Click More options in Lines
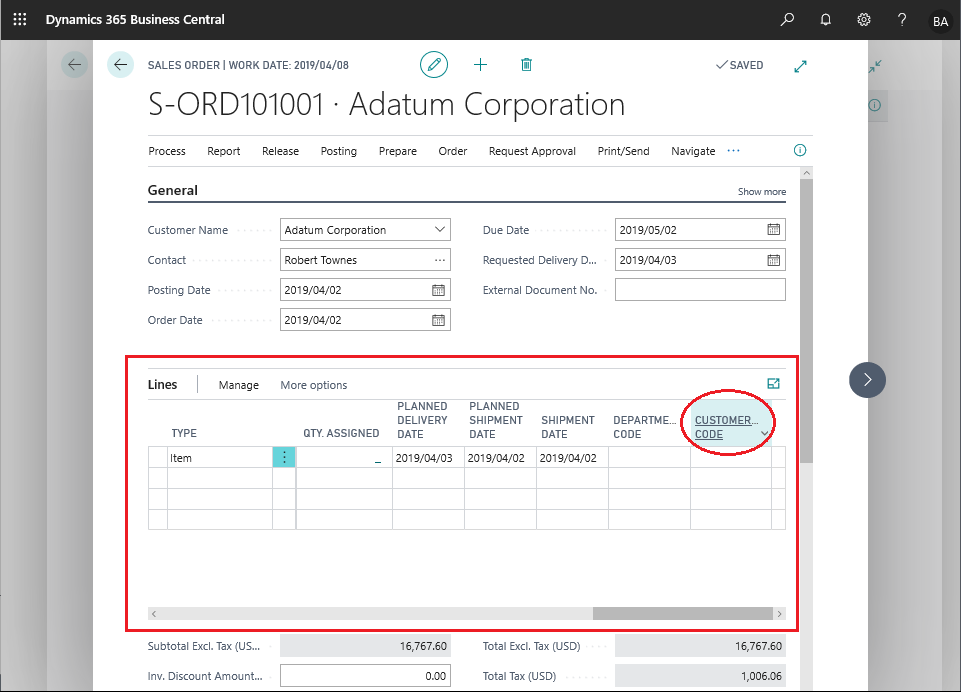The image size is (961, 692). [x=314, y=385]
